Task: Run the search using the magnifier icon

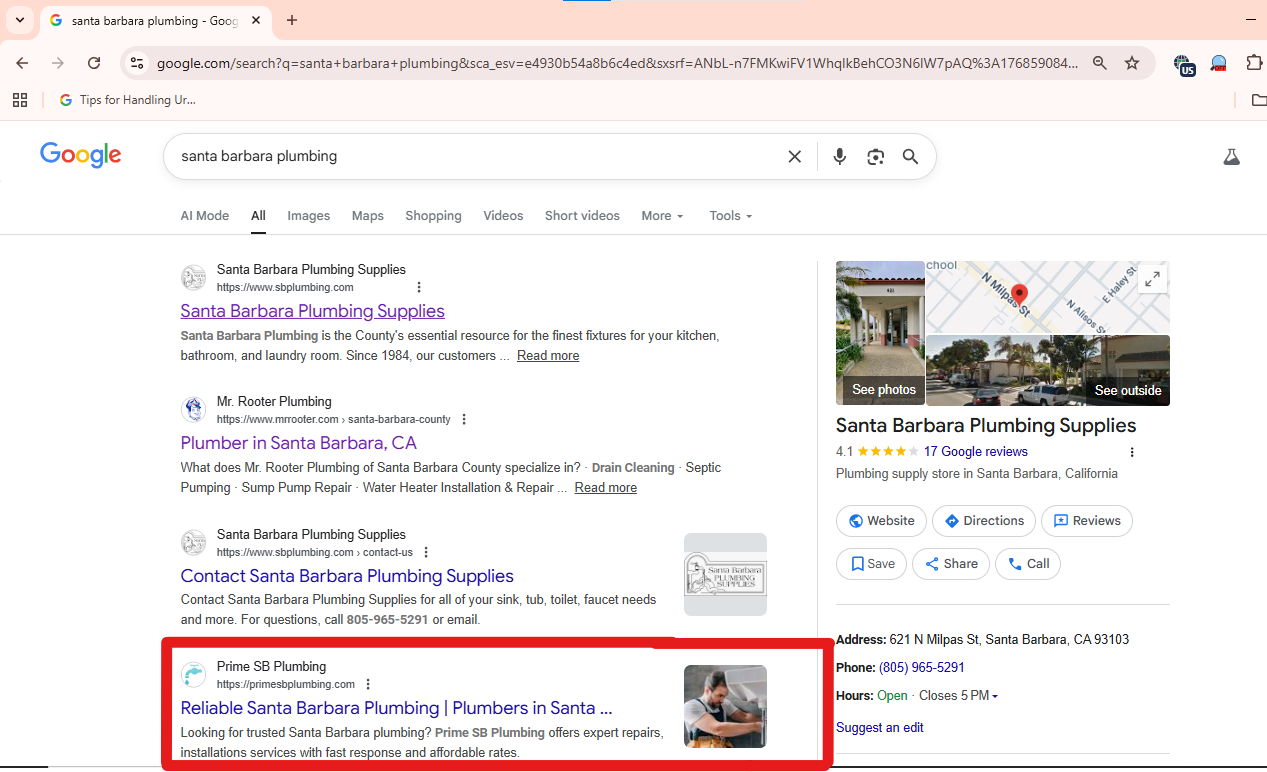Action: tap(910, 156)
